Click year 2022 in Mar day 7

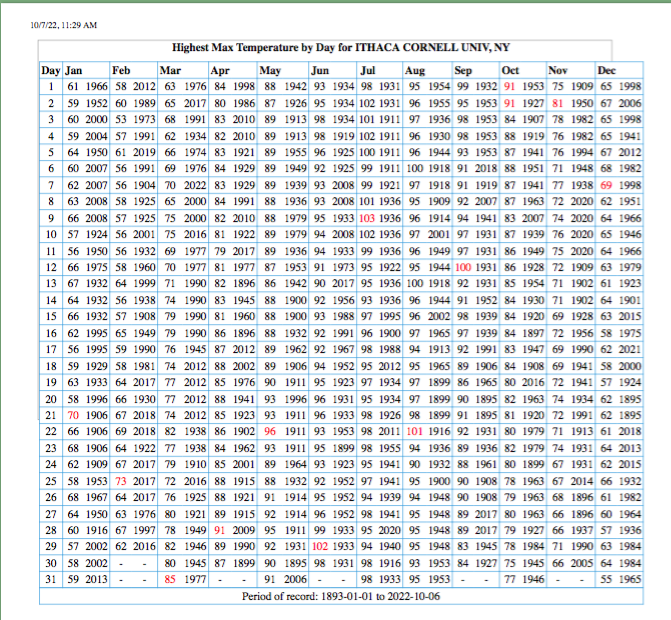coord(195,186)
